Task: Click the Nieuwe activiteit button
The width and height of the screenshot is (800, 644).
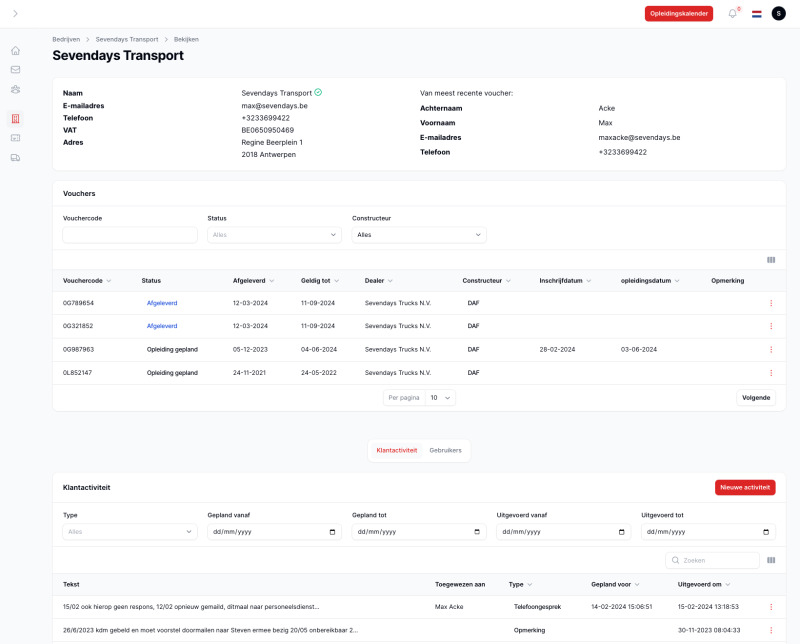Action: pos(745,487)
